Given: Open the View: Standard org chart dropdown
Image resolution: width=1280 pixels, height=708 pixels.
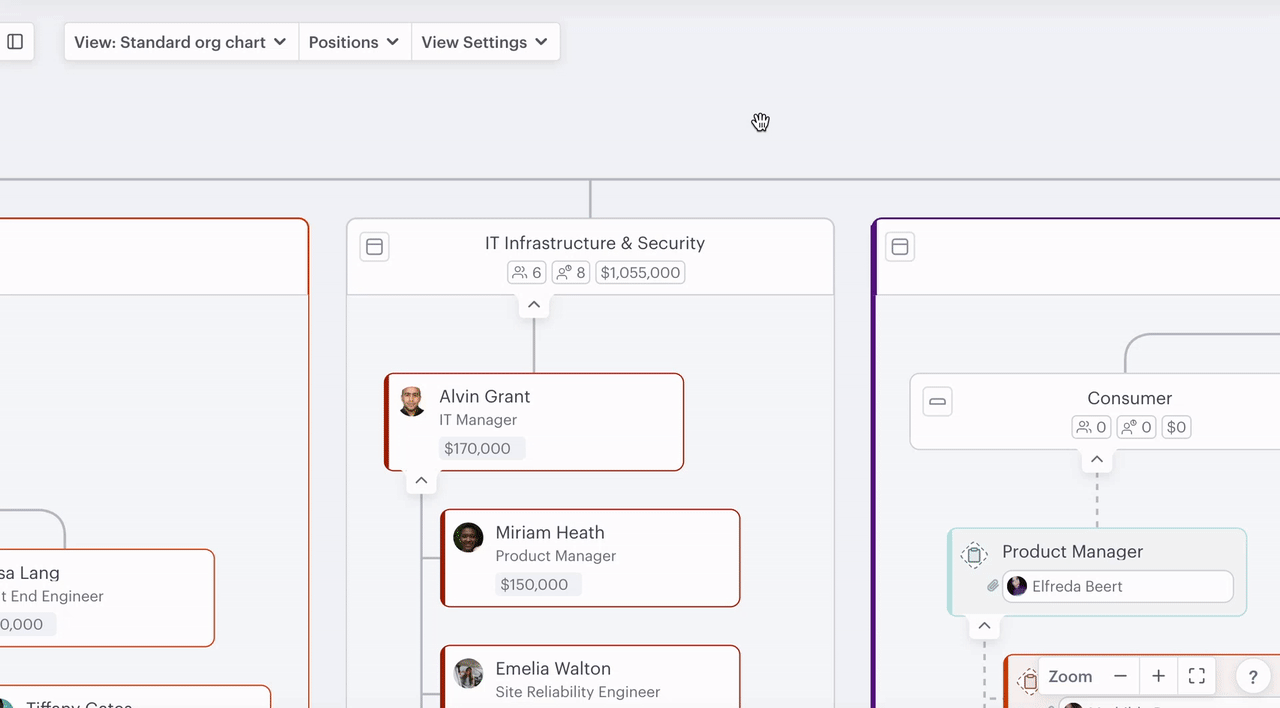Looking at the screenshot, I should tap(180, 42).
